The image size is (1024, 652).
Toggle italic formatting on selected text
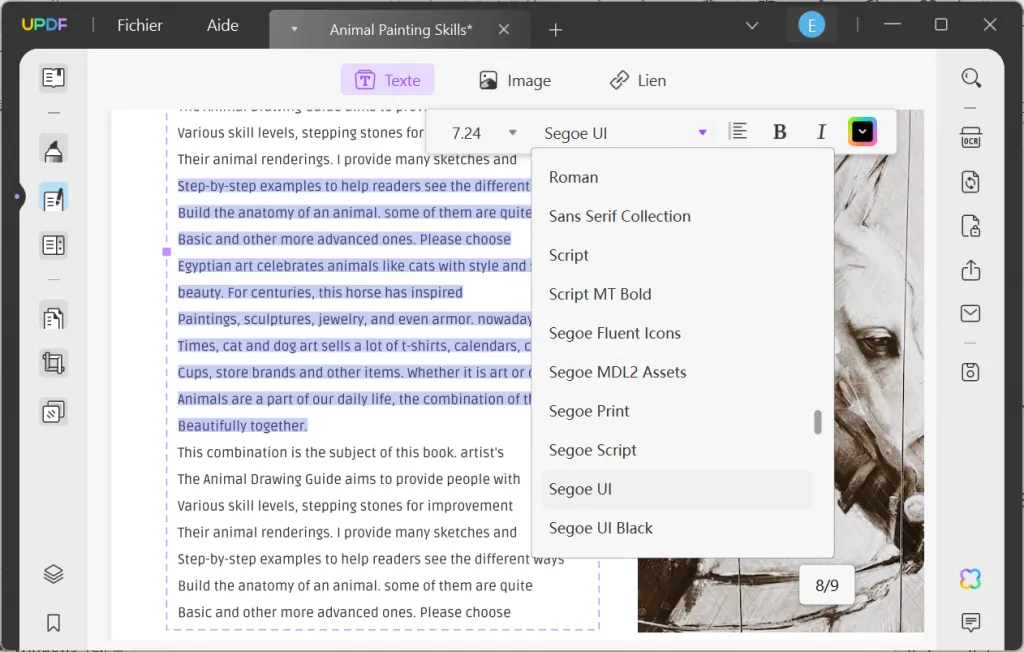click(x=821, y=131)
